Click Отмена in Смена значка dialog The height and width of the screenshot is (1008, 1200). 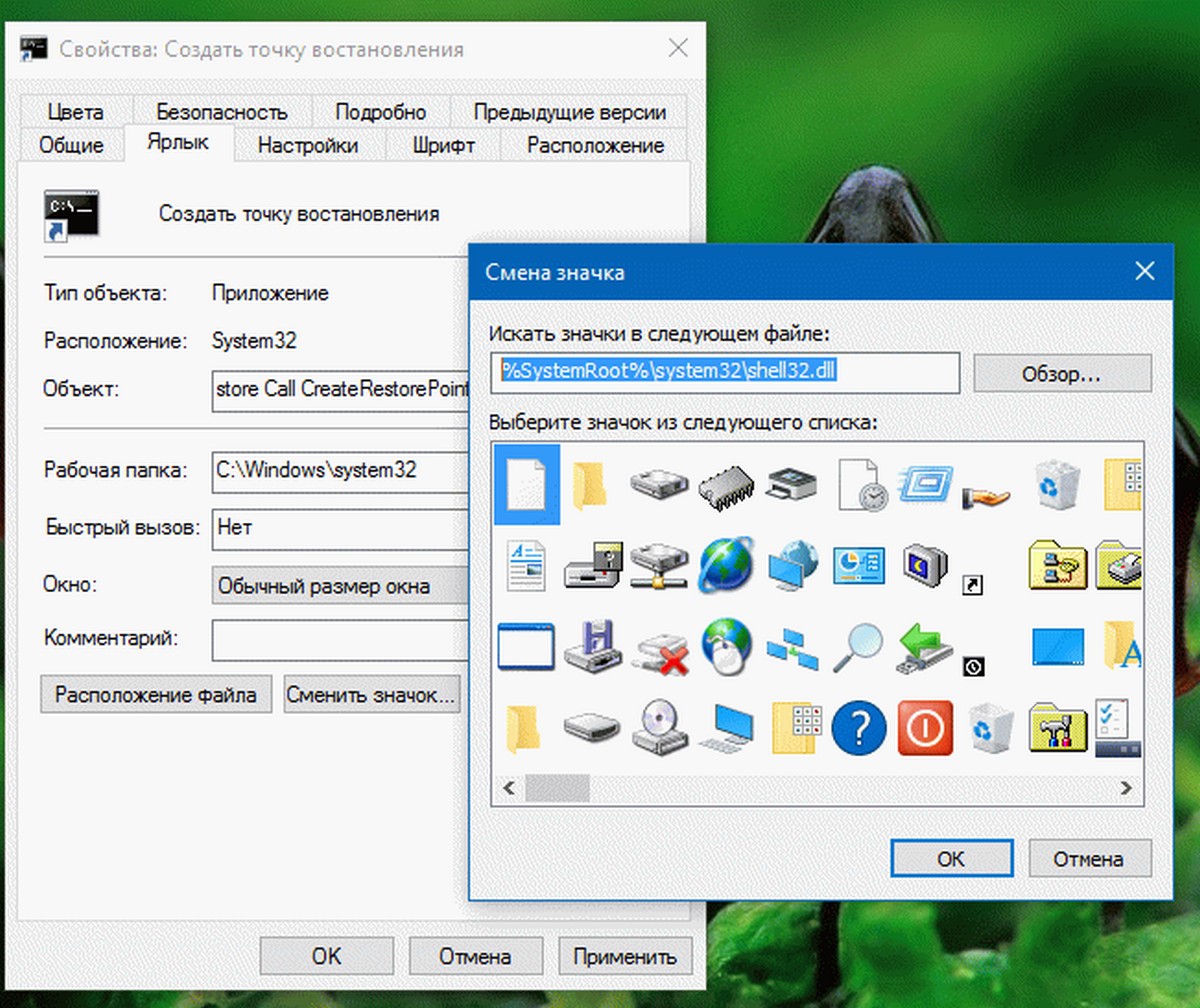click(1089, 858)
